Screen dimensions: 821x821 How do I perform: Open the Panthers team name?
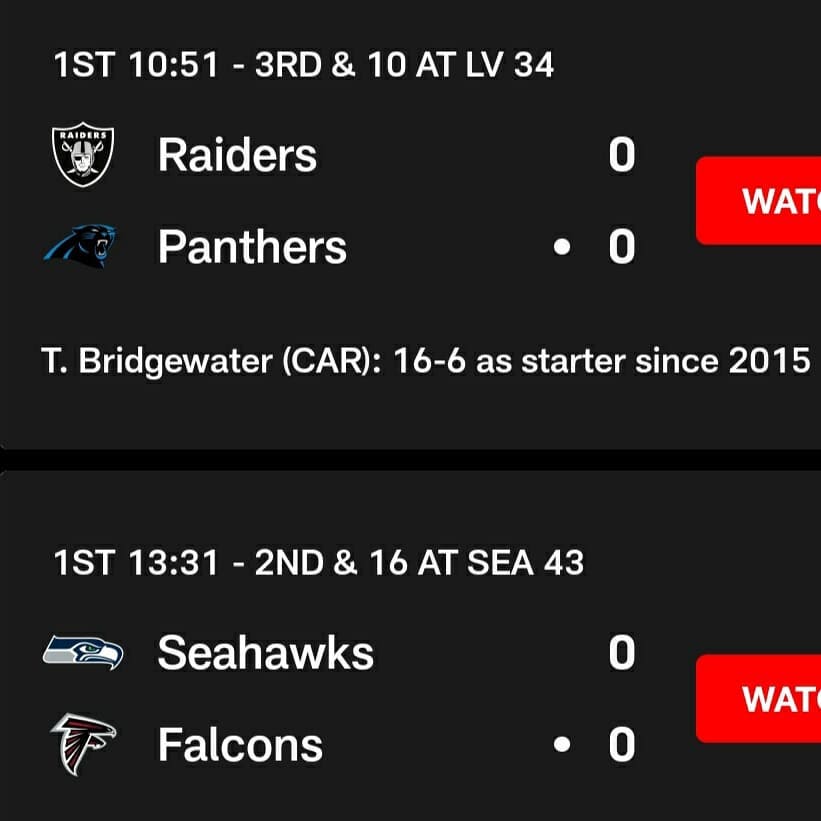pos(252,247)
